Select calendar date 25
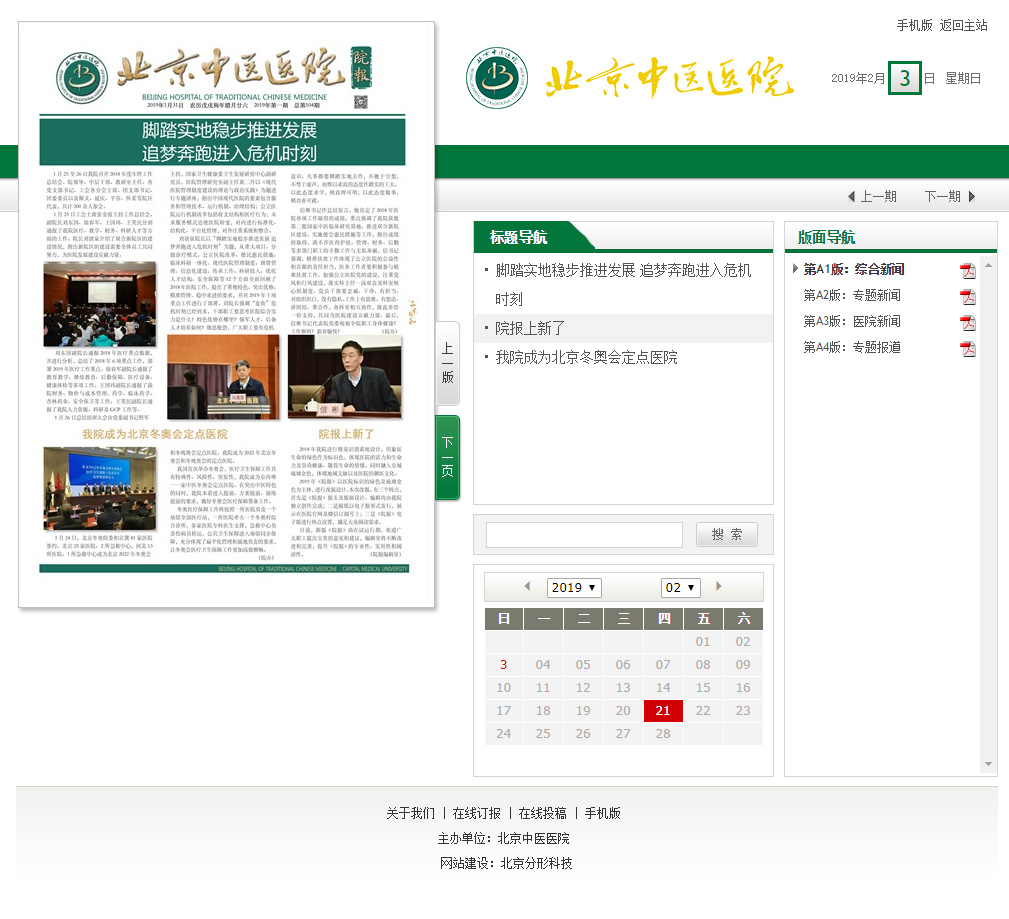 click(543, 734)
